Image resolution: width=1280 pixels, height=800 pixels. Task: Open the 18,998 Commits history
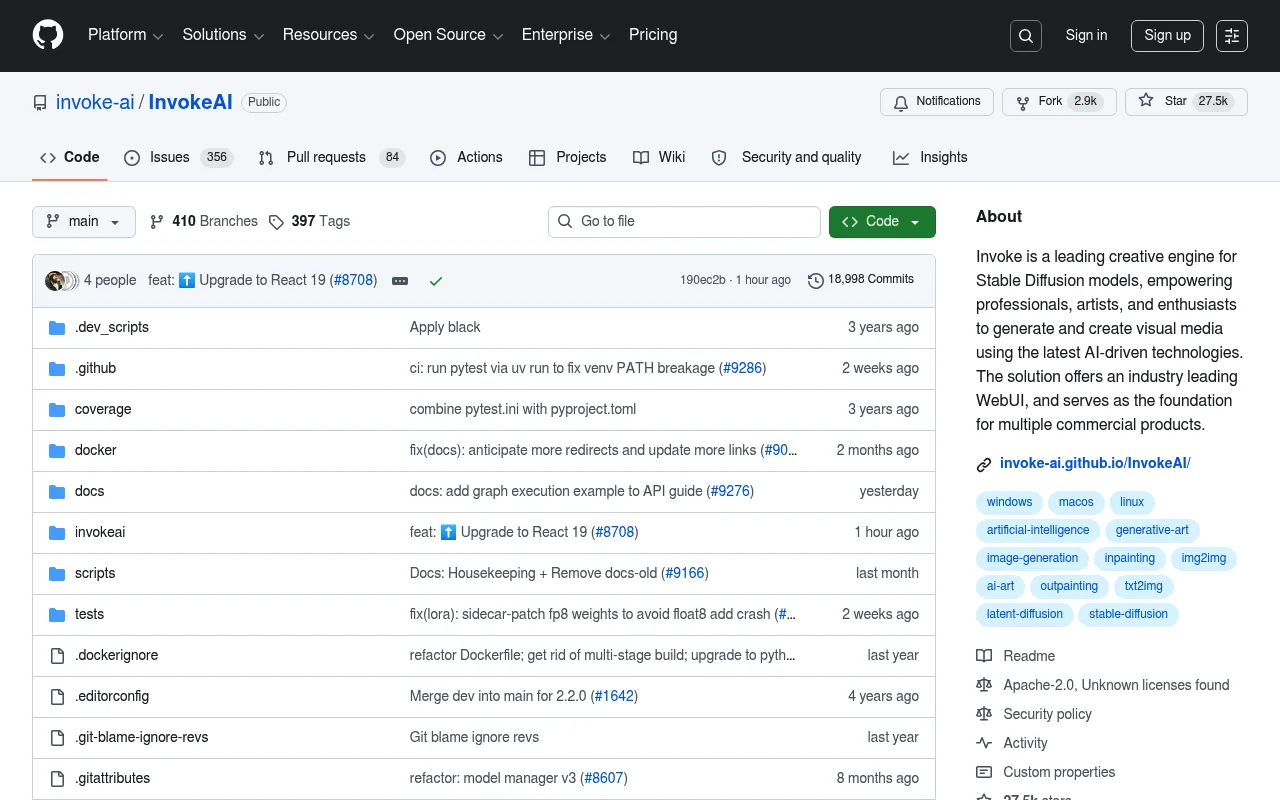tap(861, 280)
